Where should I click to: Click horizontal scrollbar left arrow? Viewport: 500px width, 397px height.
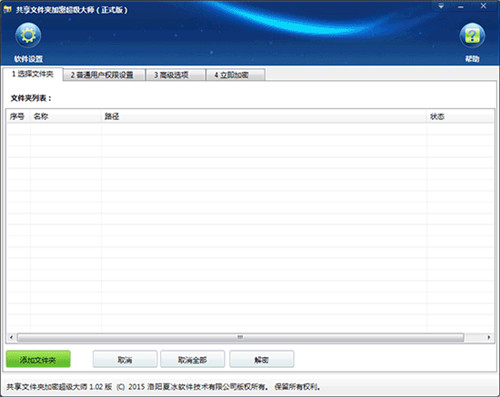point(11,337)
